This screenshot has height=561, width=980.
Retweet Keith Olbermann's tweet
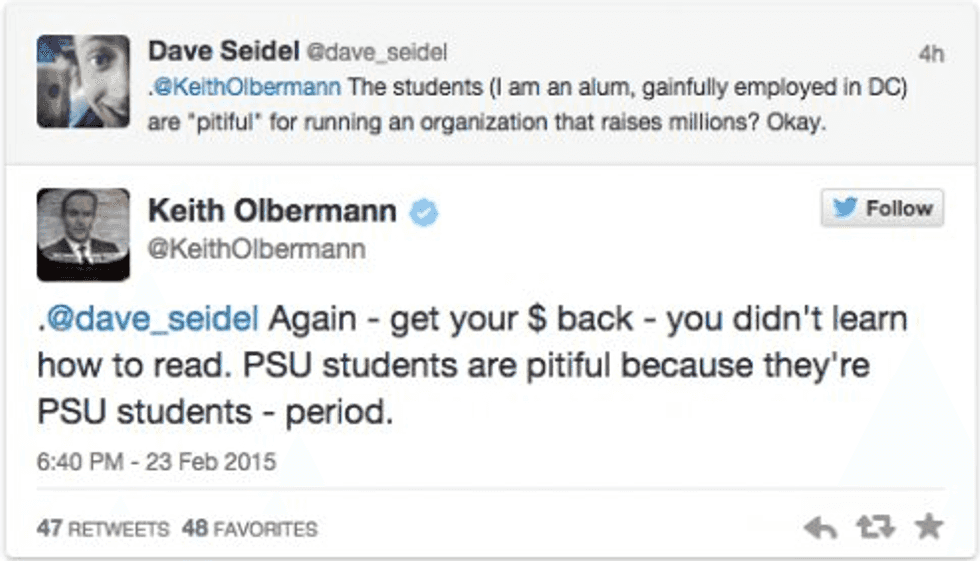click(876, 528)
